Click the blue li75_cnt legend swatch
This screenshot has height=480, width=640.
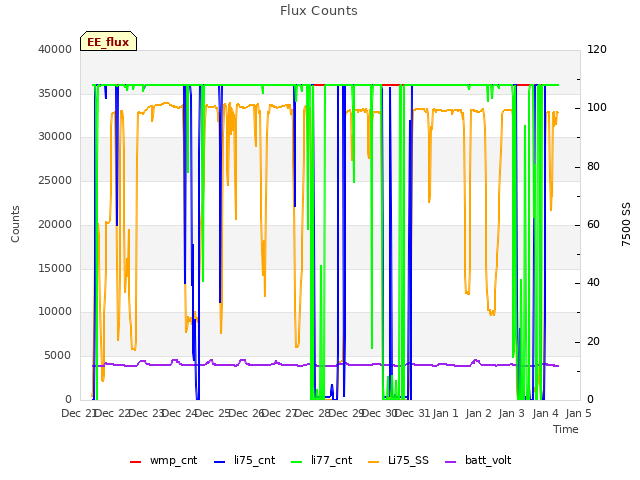point(220,462)
